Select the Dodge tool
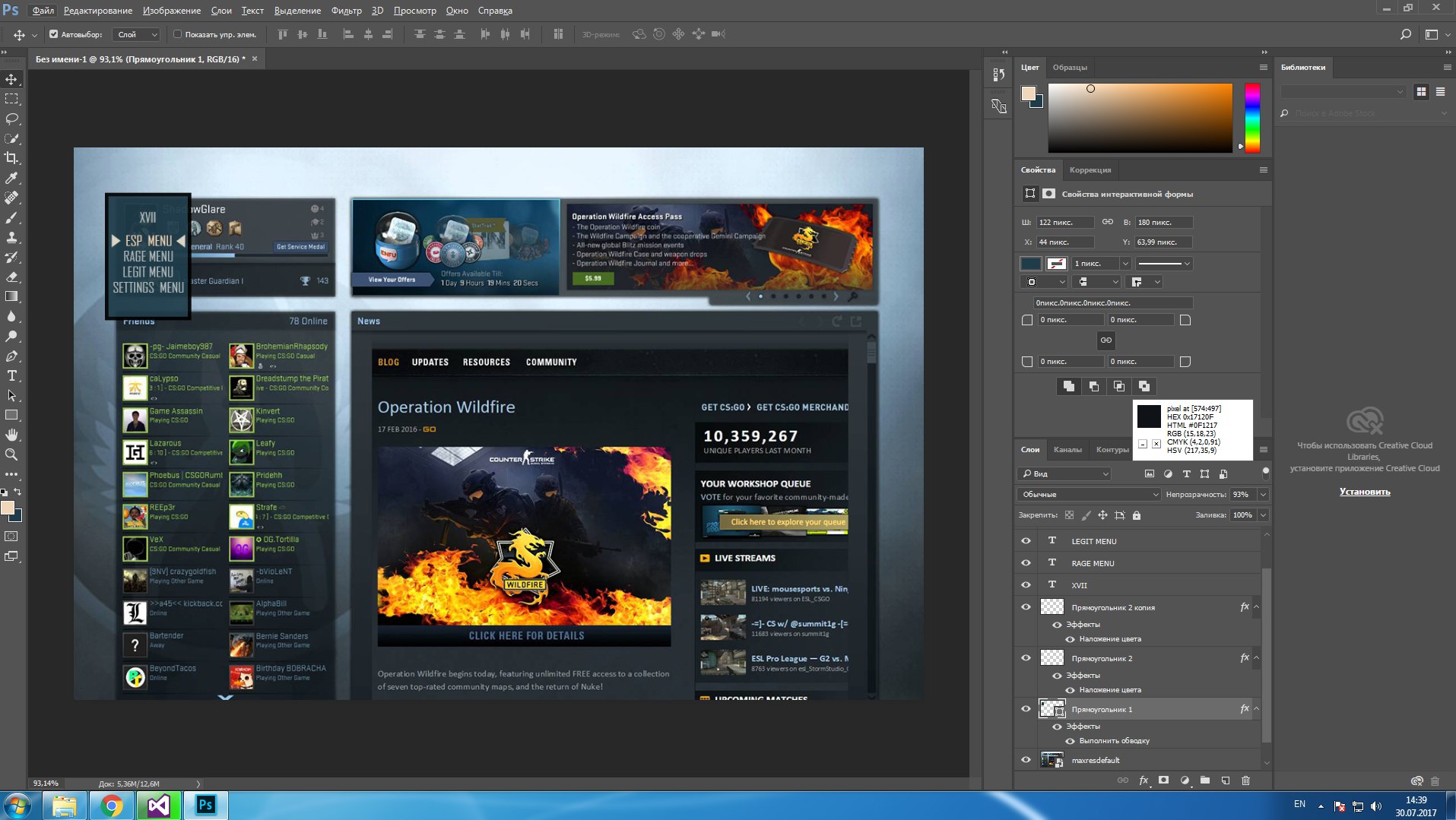Image resolution: width=1456 pixels, height=820 pixels. 11,336
